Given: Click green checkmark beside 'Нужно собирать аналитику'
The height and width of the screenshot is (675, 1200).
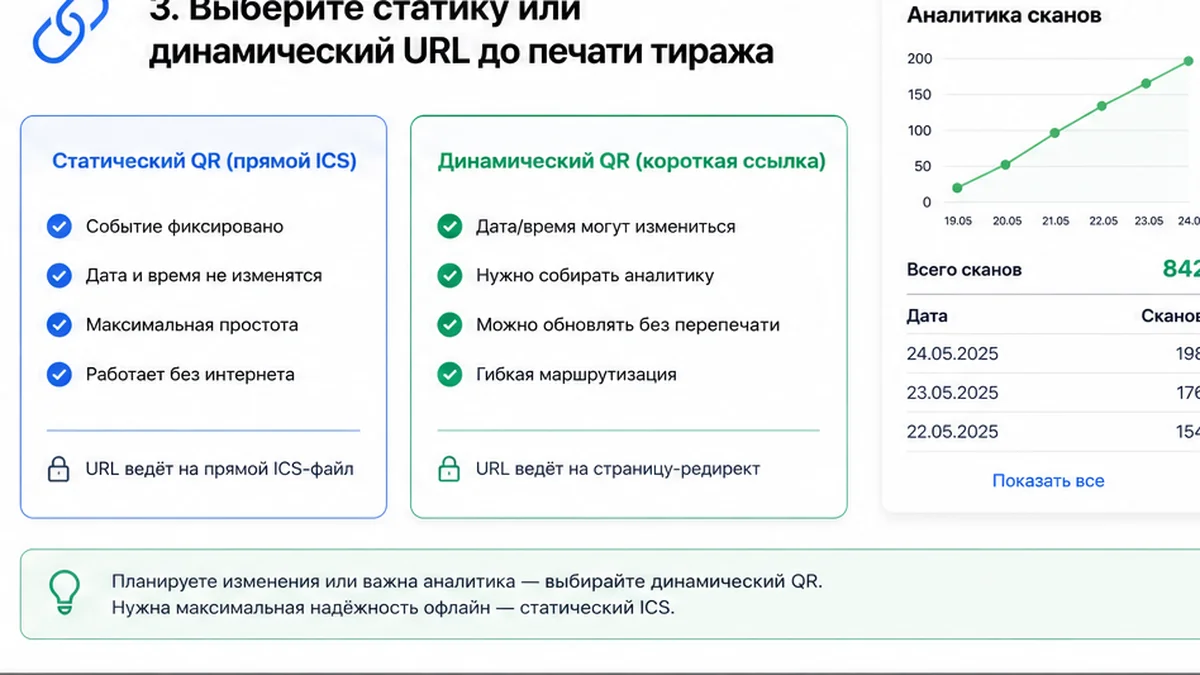Looking at the screenshot, I should (x=450, y=275).
